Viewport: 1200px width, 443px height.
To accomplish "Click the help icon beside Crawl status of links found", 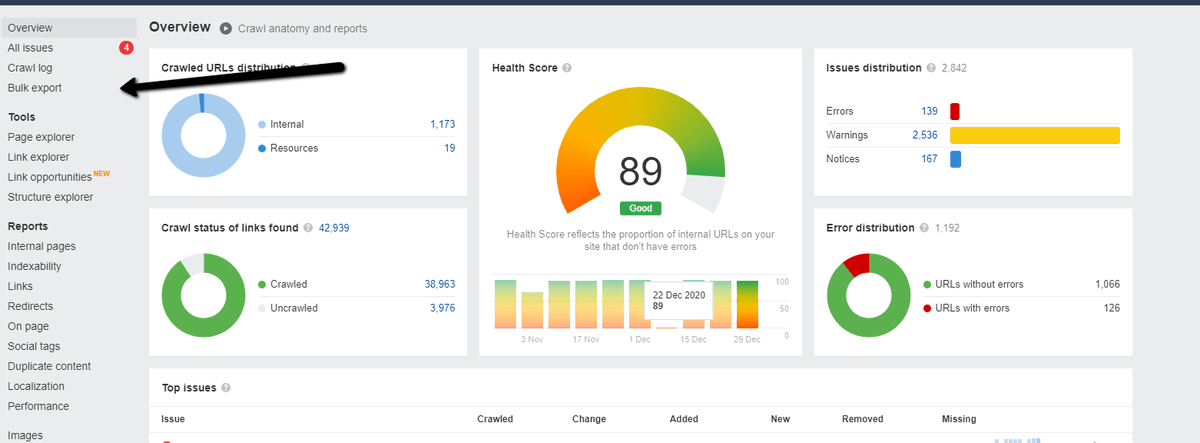I will [308, 228].
